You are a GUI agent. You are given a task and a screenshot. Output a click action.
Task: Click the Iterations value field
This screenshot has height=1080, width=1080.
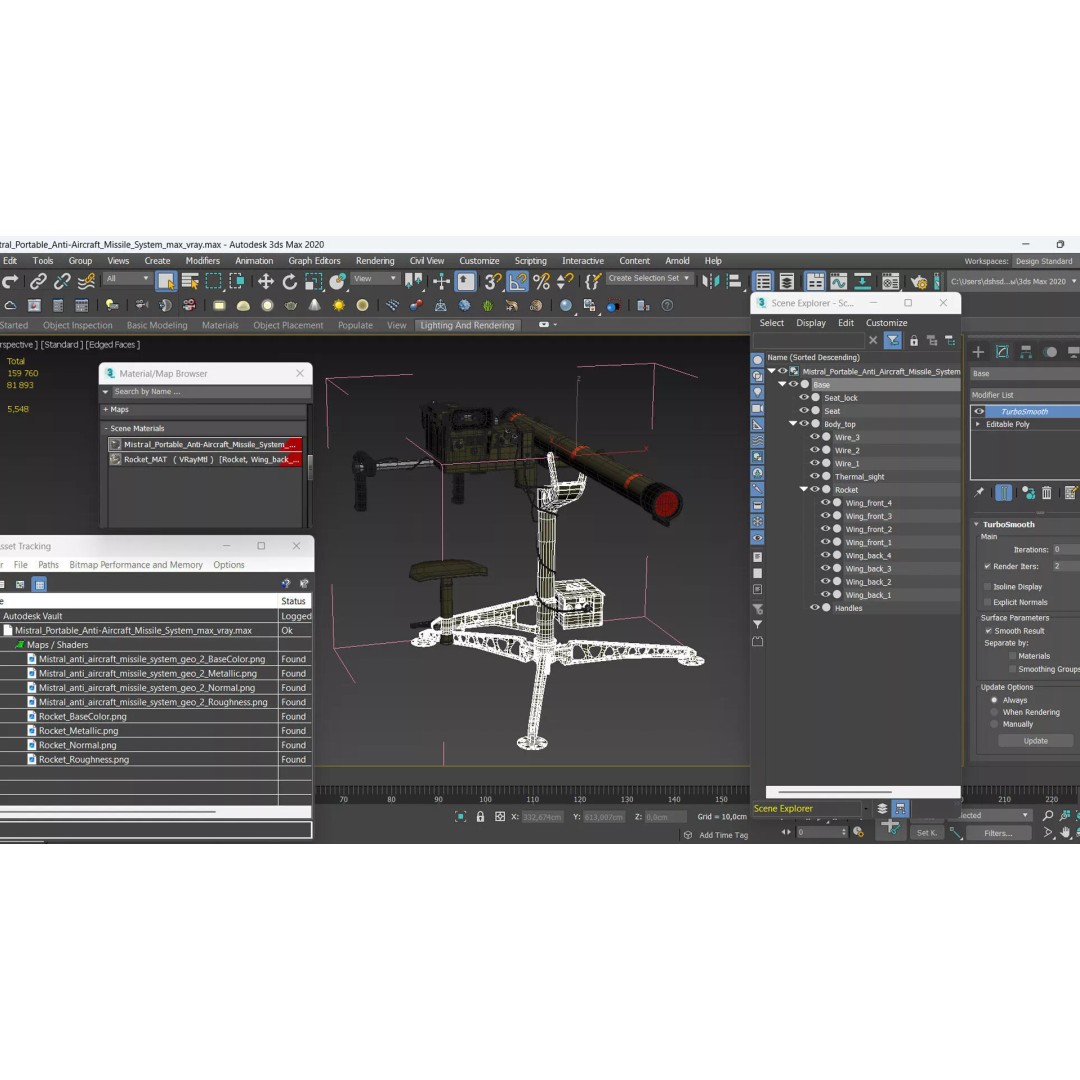click(1066, 550)
